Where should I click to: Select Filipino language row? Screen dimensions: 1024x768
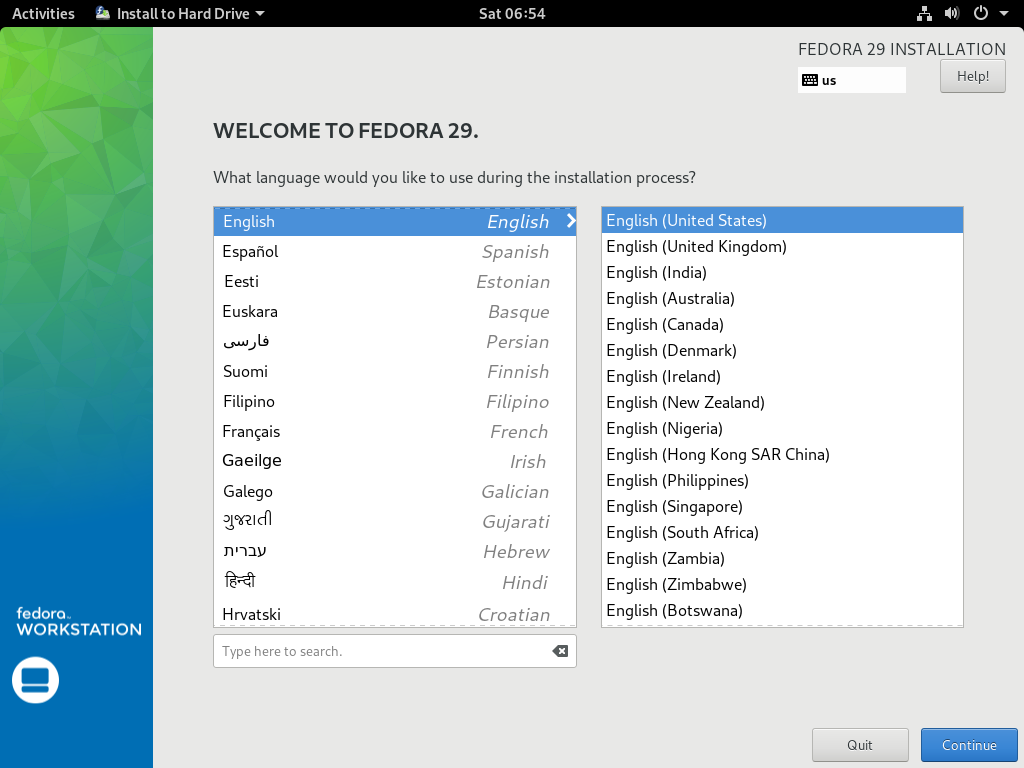[x=394, y=402]
